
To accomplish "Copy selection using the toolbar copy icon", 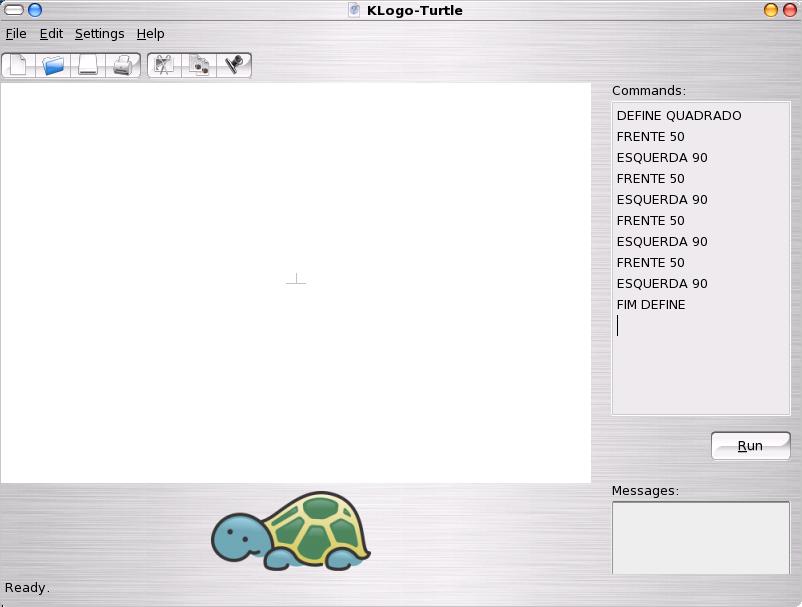I will point(199,65).
